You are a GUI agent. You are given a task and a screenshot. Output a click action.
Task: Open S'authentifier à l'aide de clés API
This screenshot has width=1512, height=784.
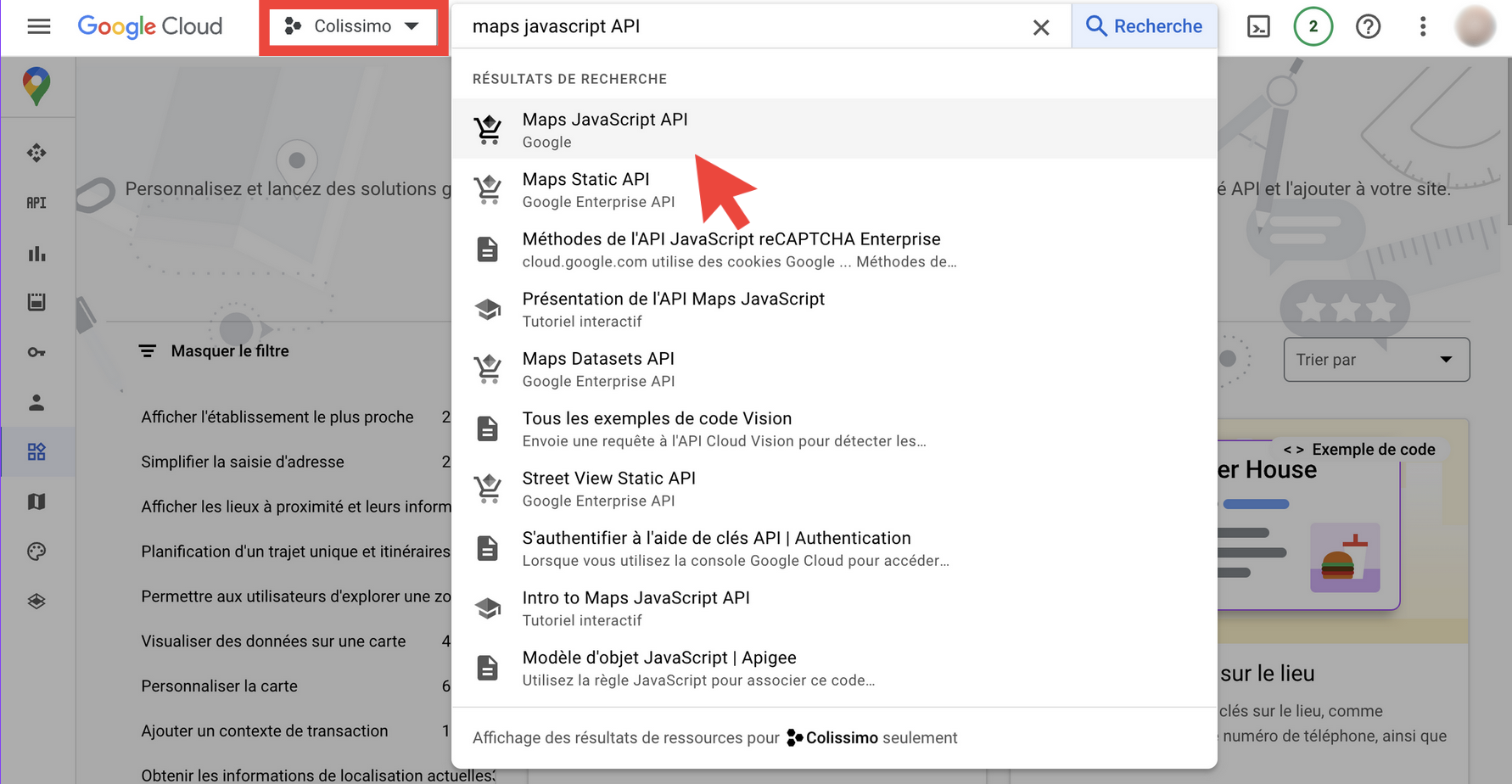click(834, 548)
